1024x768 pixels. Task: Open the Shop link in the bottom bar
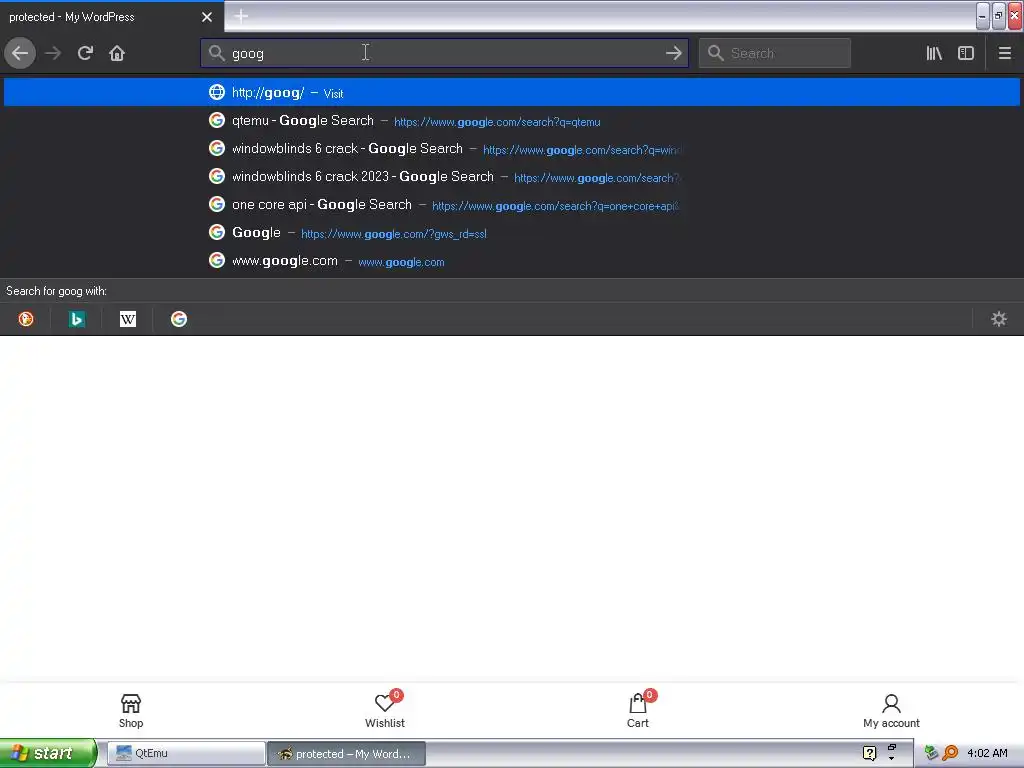point(131,711)
